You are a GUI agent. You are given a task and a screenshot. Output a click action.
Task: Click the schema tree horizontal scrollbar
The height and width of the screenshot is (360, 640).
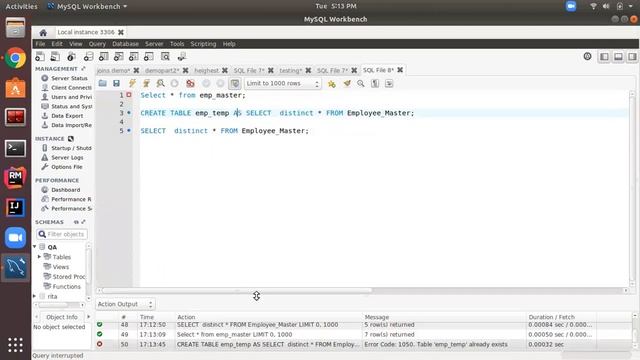[x=53, y=305]
